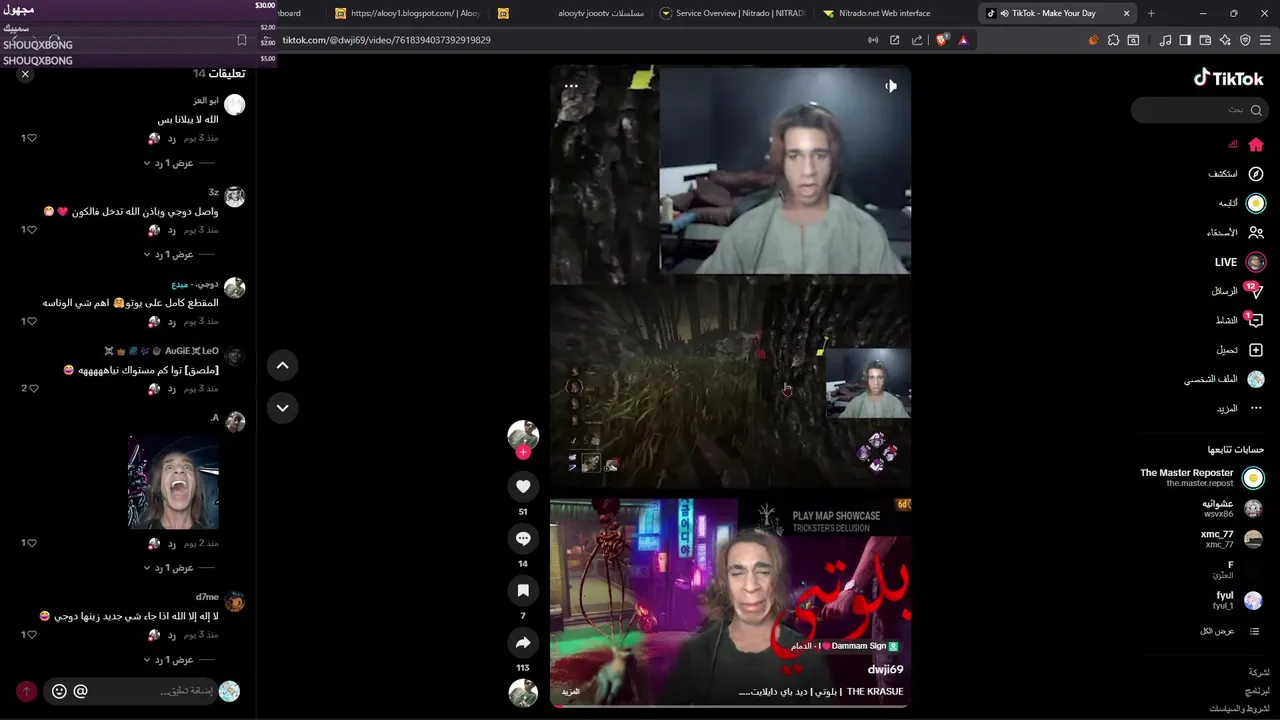This screenshot has height=720, width=1280.
Task: Click the TikTok logo
Action: (1229, 79)
